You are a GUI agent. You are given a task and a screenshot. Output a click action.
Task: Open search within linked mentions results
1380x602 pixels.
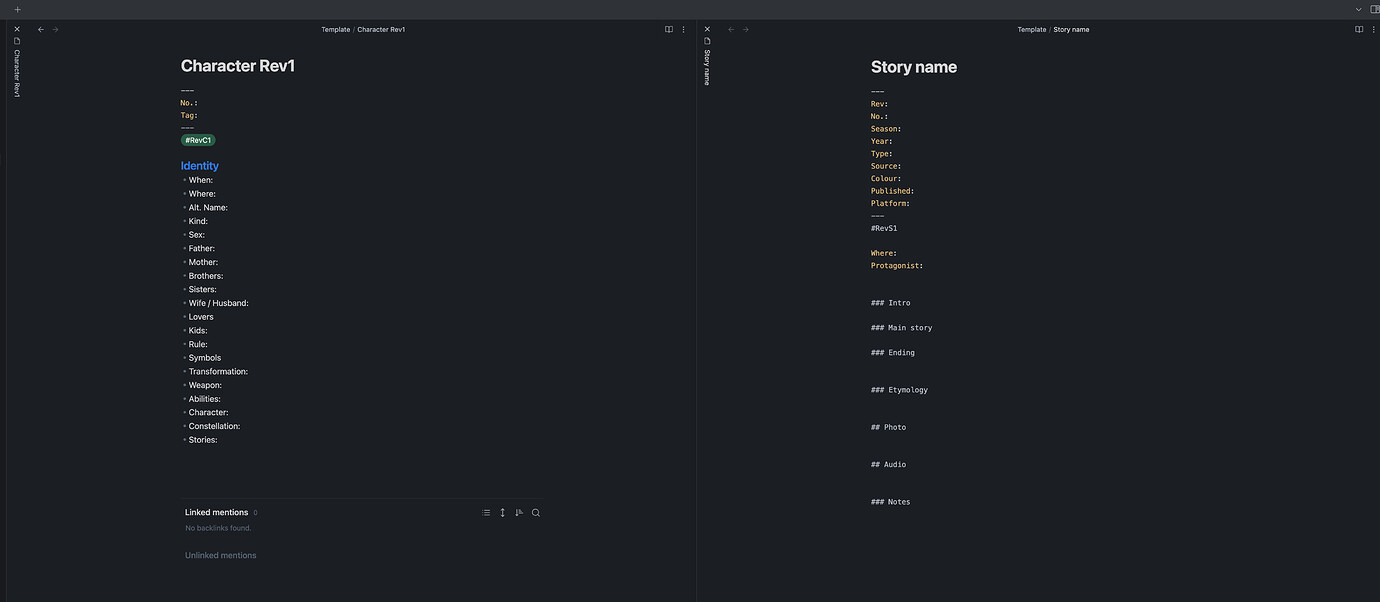coord(535,512)
